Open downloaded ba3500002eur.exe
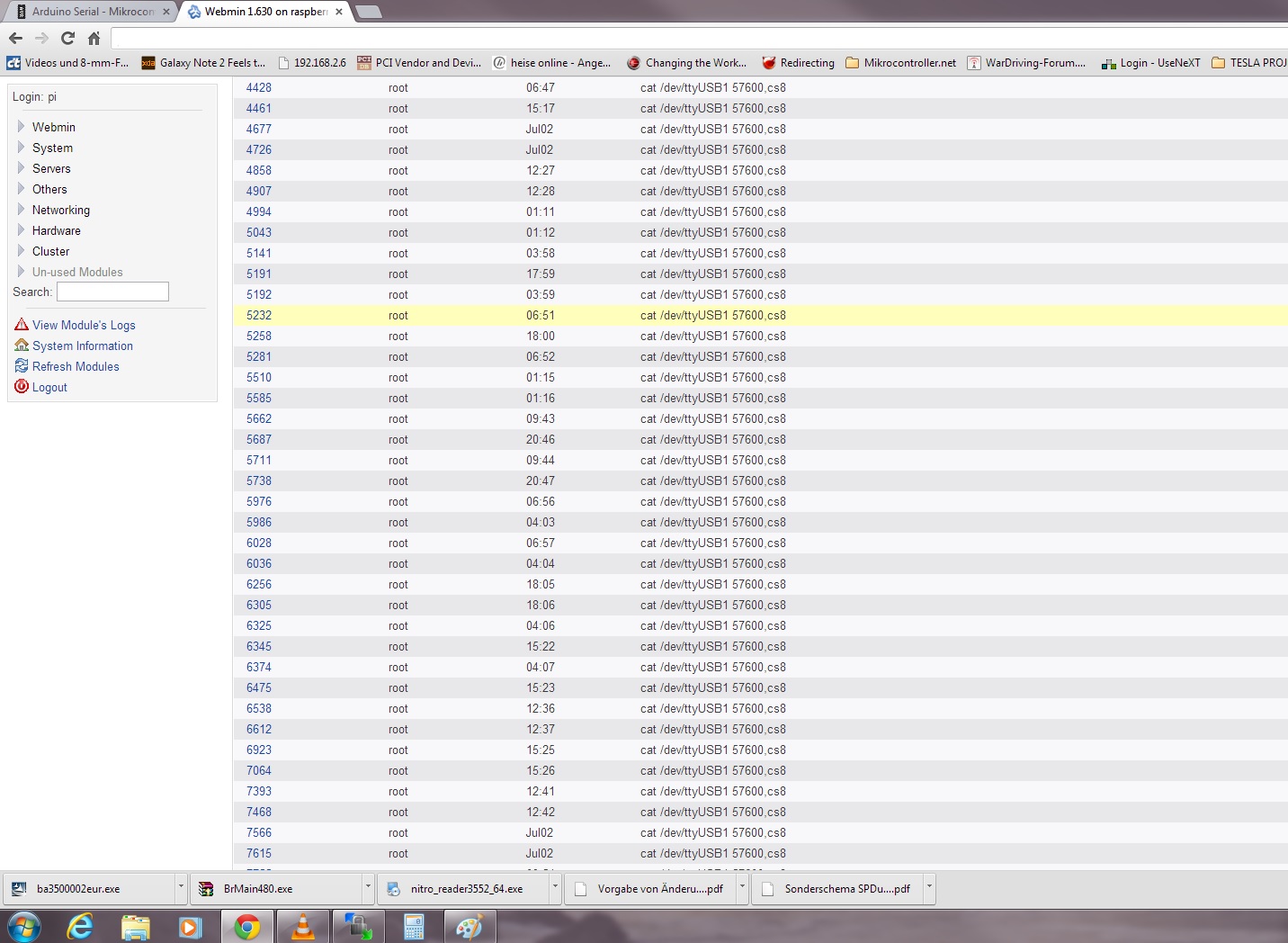This screenshot has width=1288, height=943. [88, 889]
